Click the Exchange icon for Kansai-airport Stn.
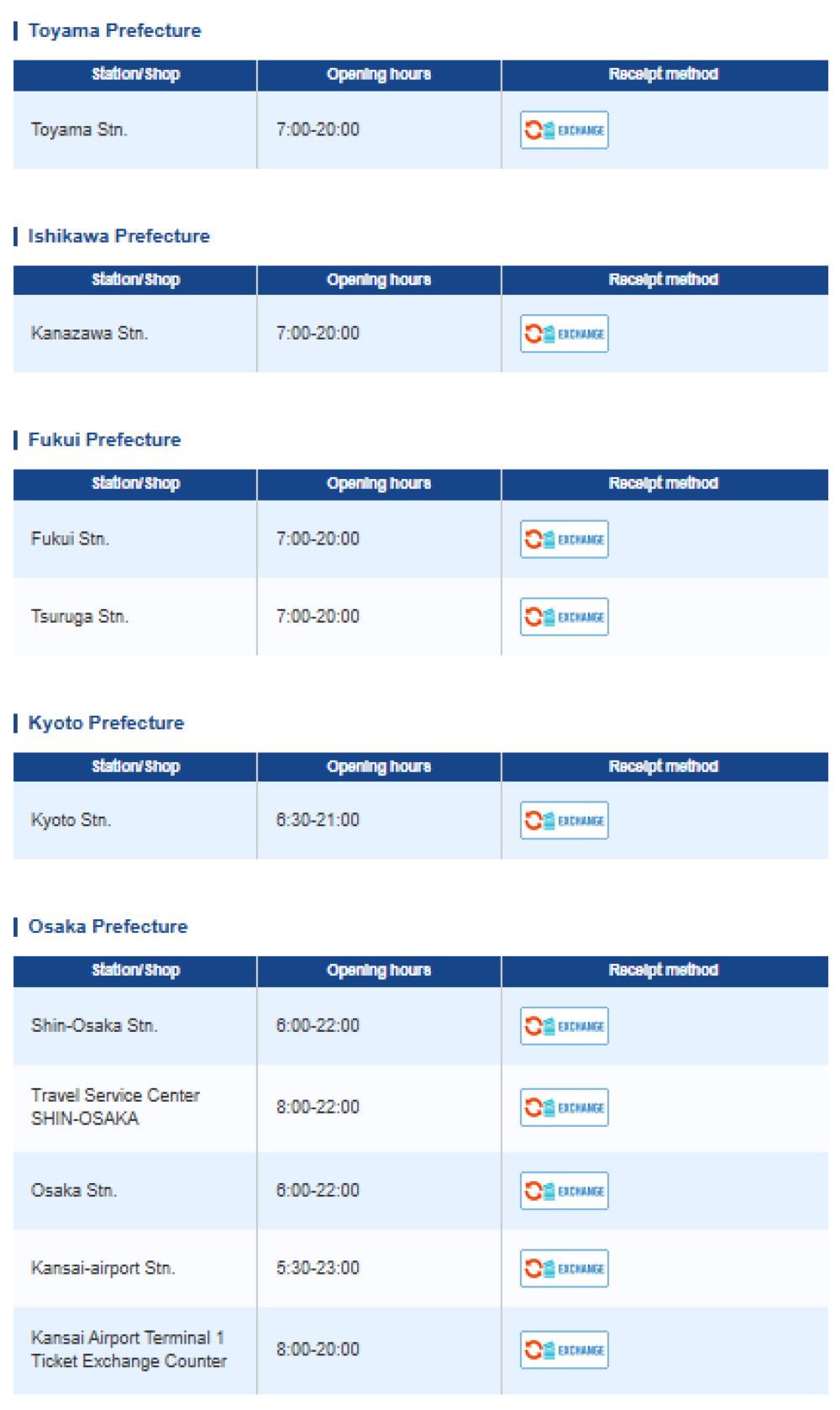This screenshot has height=1410, width=840. (564, 1268)
